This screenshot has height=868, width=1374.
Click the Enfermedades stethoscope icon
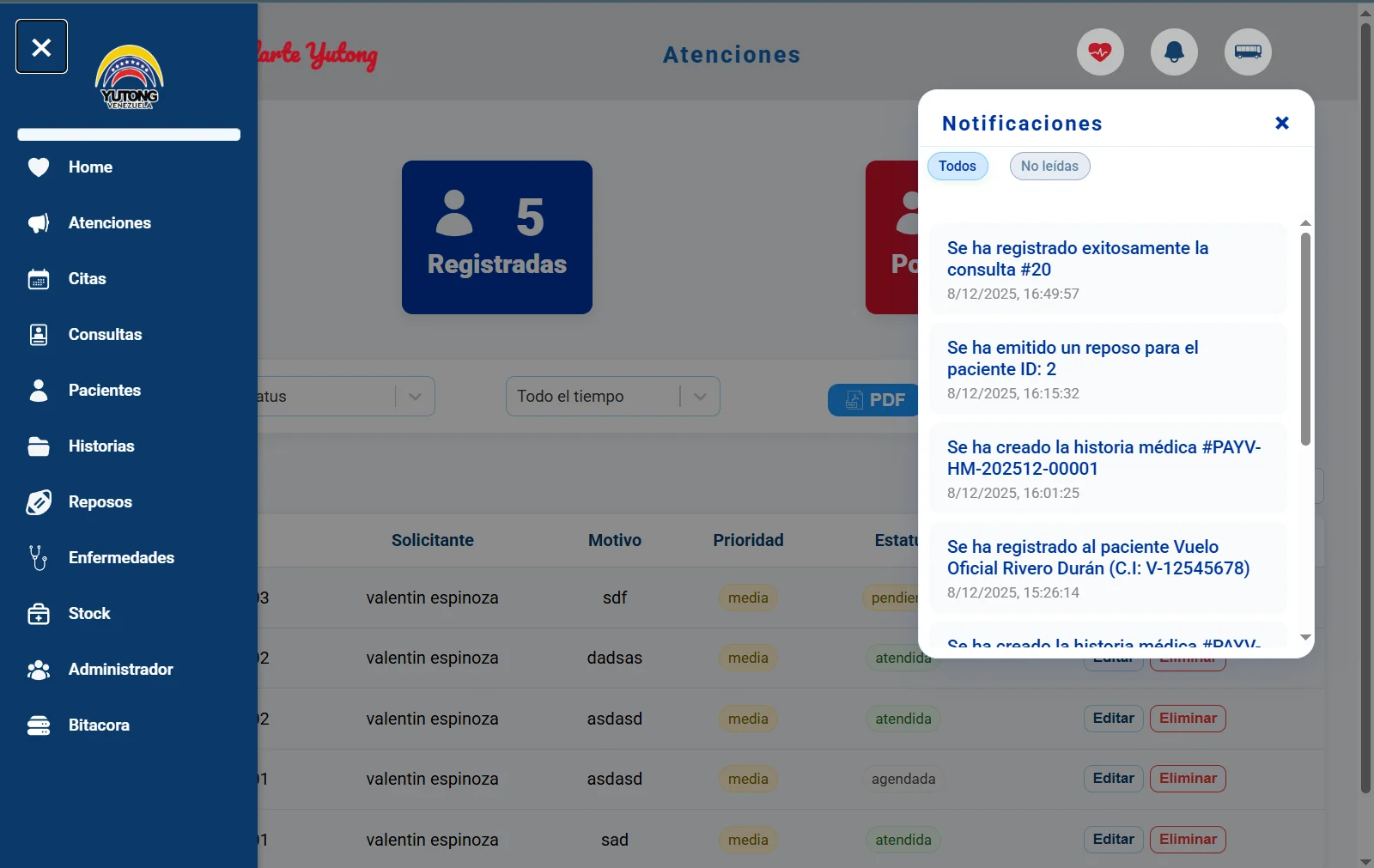coord(39,558)
